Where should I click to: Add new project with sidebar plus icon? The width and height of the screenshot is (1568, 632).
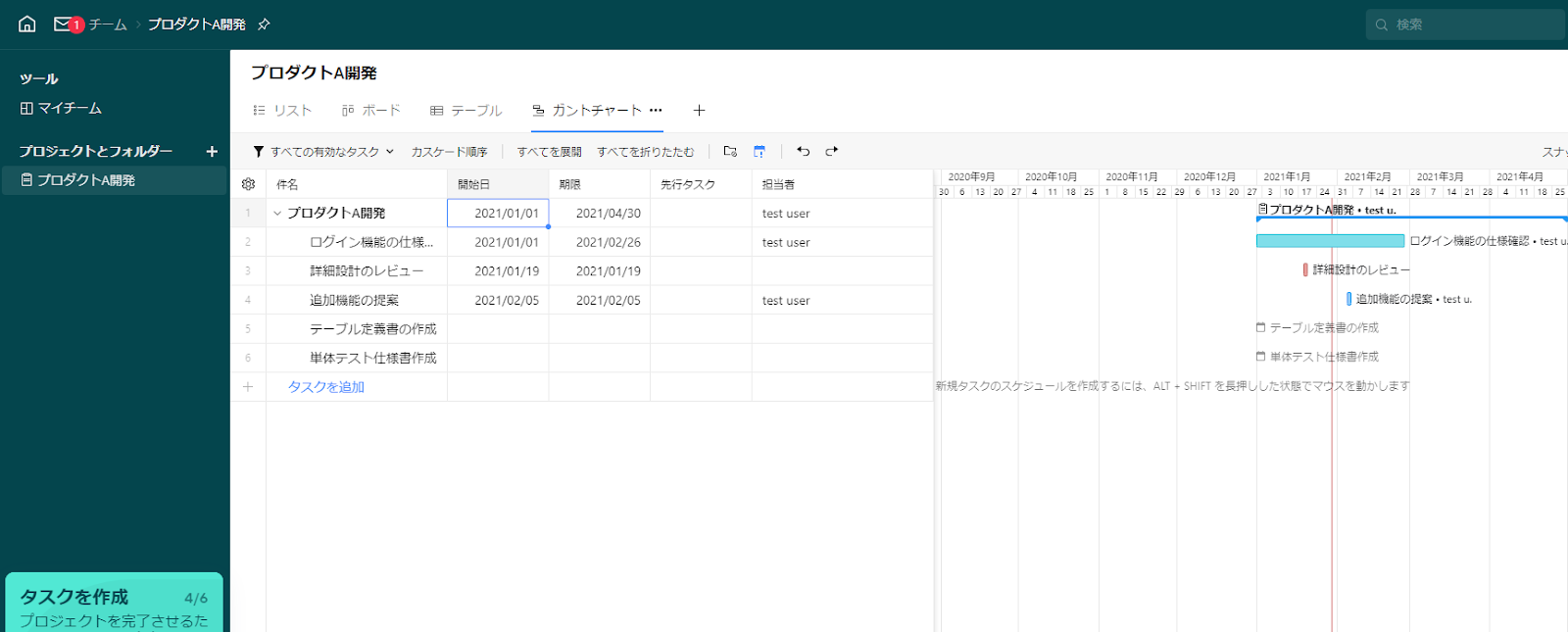click(212, 151)
